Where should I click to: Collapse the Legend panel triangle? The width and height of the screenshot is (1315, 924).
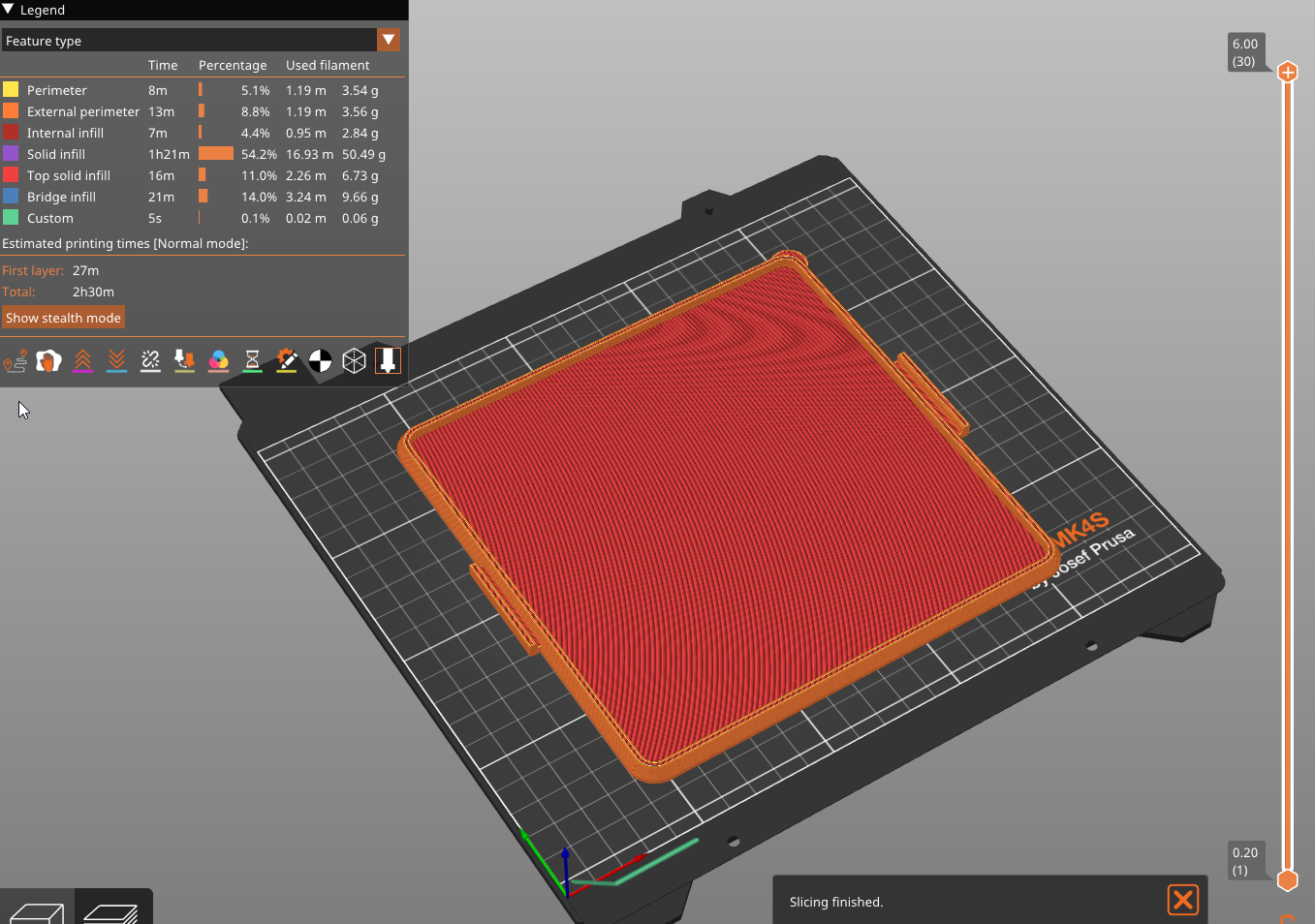[x=8, y=10]
